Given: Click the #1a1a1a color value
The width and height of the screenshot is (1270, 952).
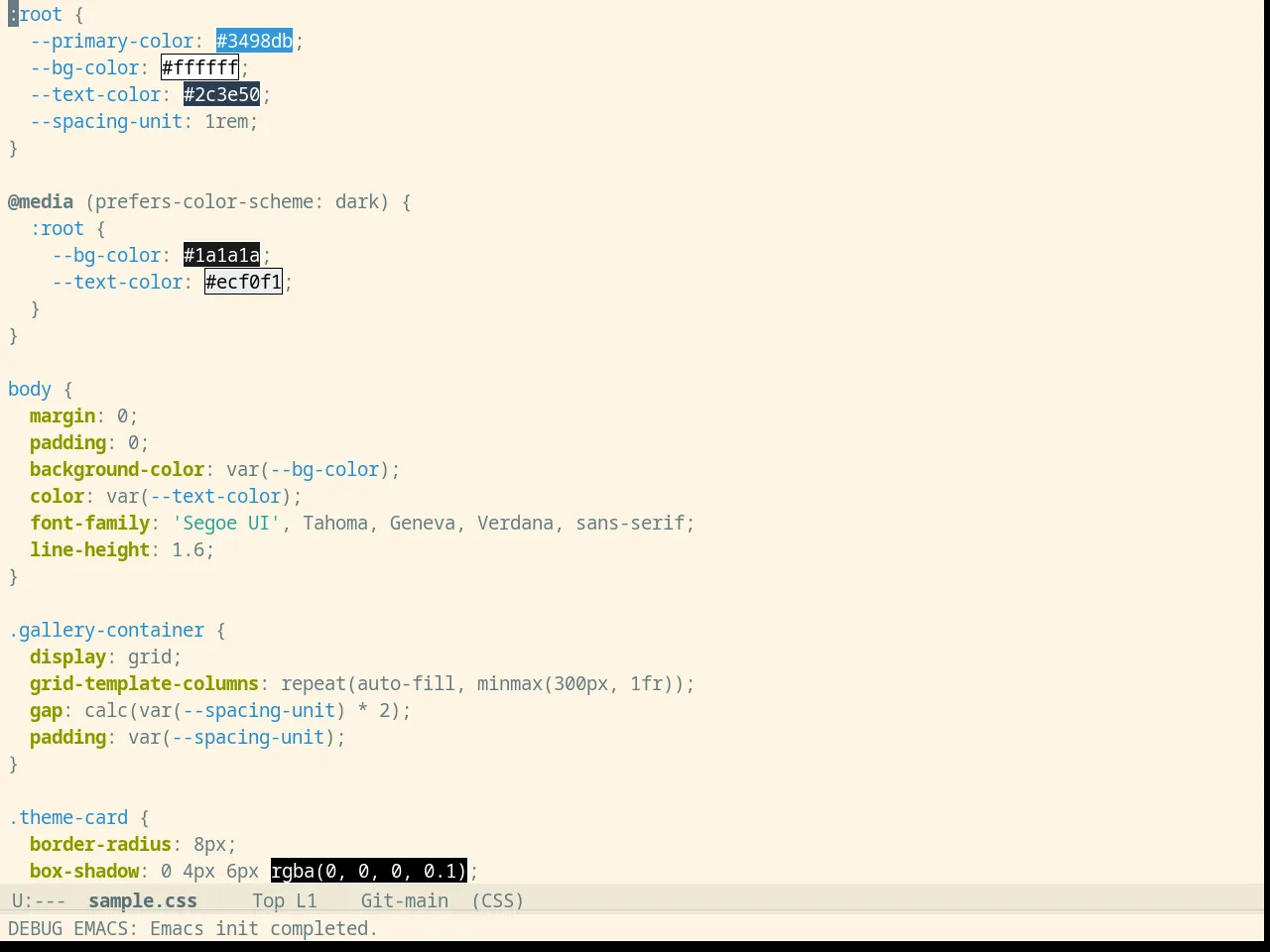Looking at the screenshot, I should click(221, 255).
